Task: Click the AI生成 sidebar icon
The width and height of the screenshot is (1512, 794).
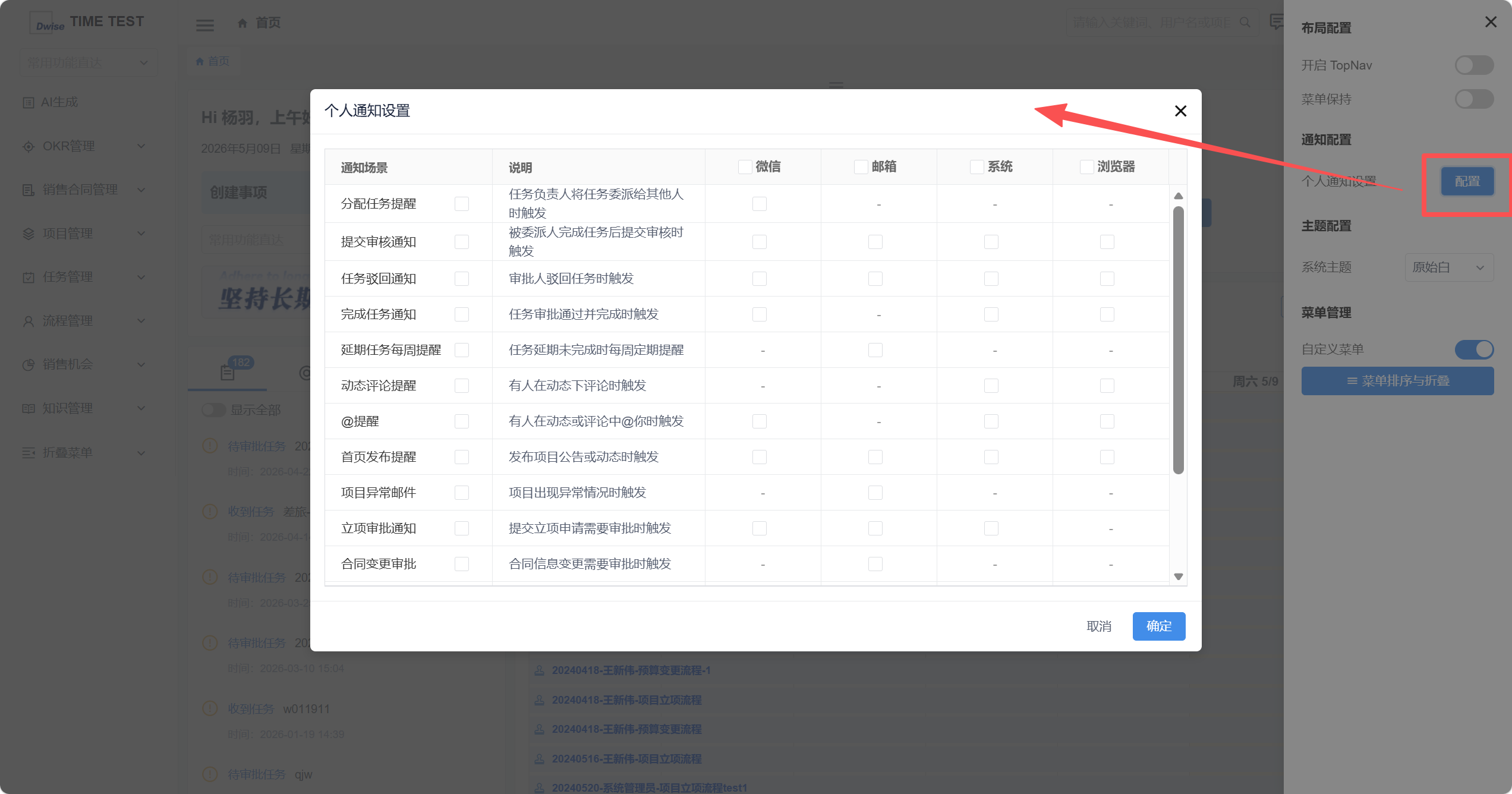Action: [28, 102]
